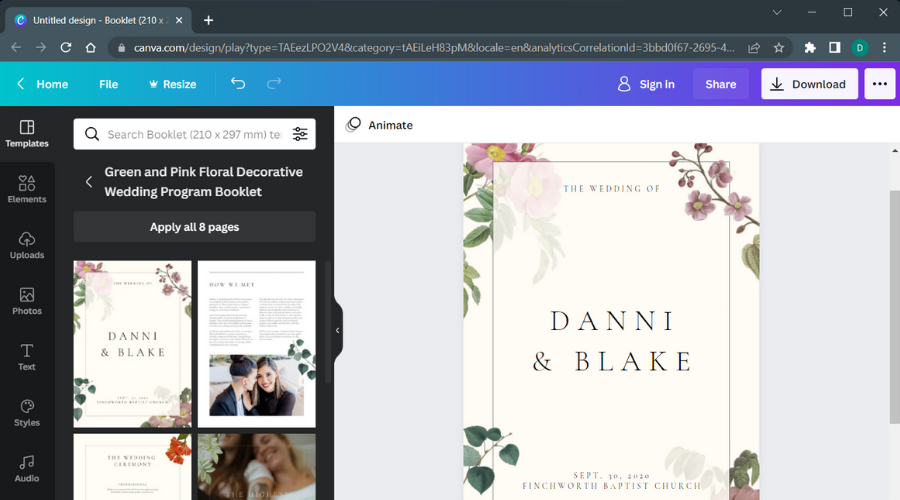The image size is (900, 500).
Task: Open the Audio sidebar tab
Action: coord(27,468)
